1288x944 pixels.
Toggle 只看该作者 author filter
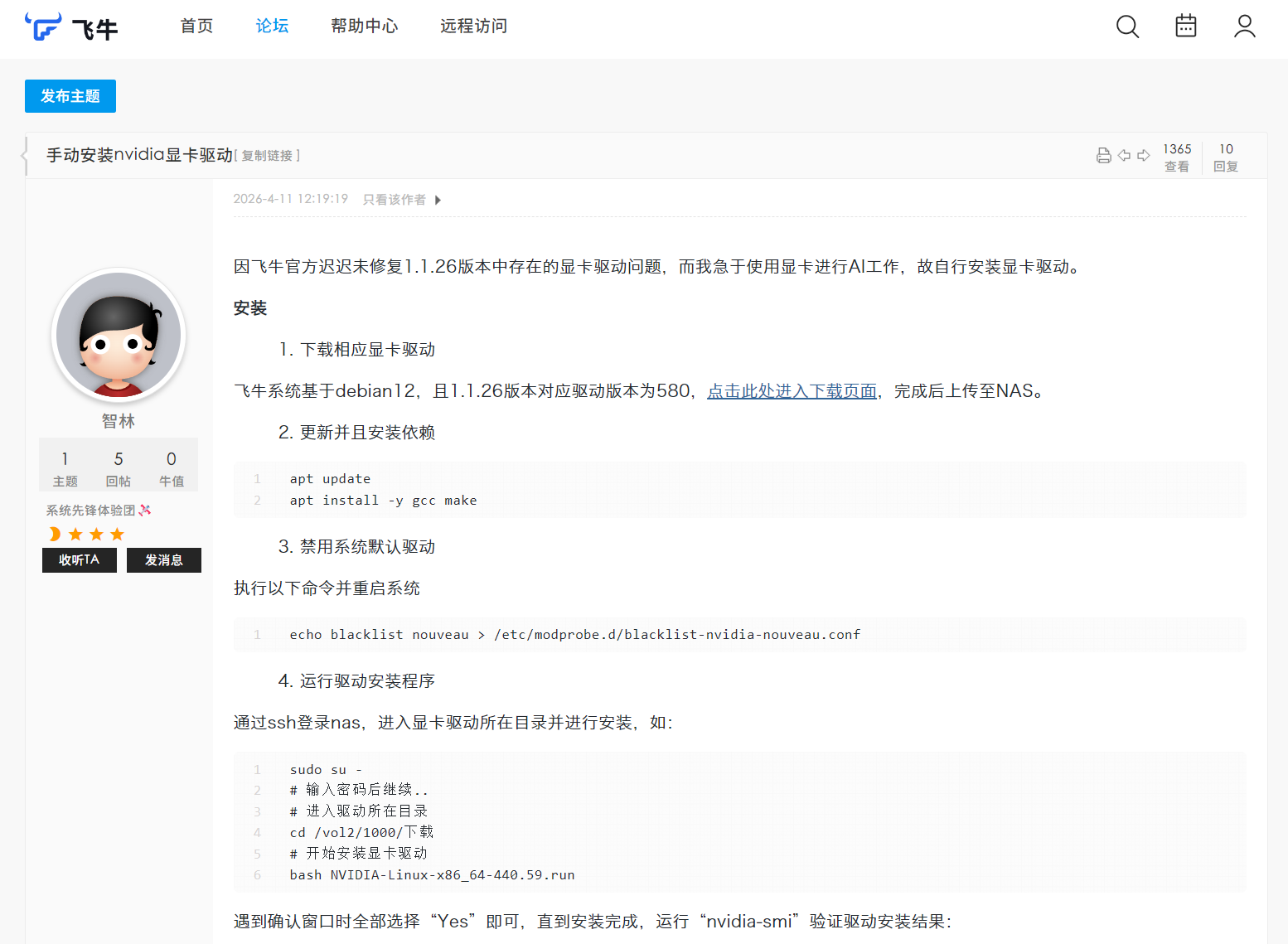coord(394,200)
